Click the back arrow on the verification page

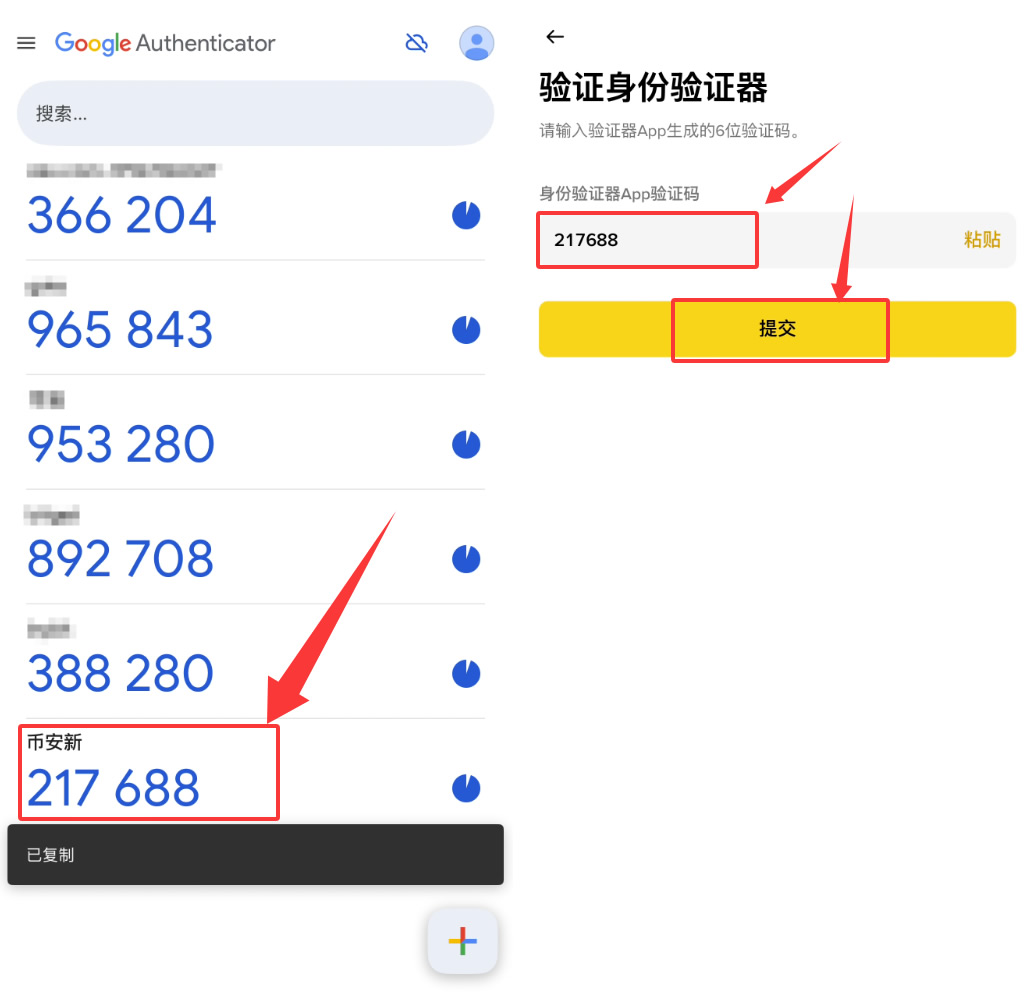click(555, 36)
